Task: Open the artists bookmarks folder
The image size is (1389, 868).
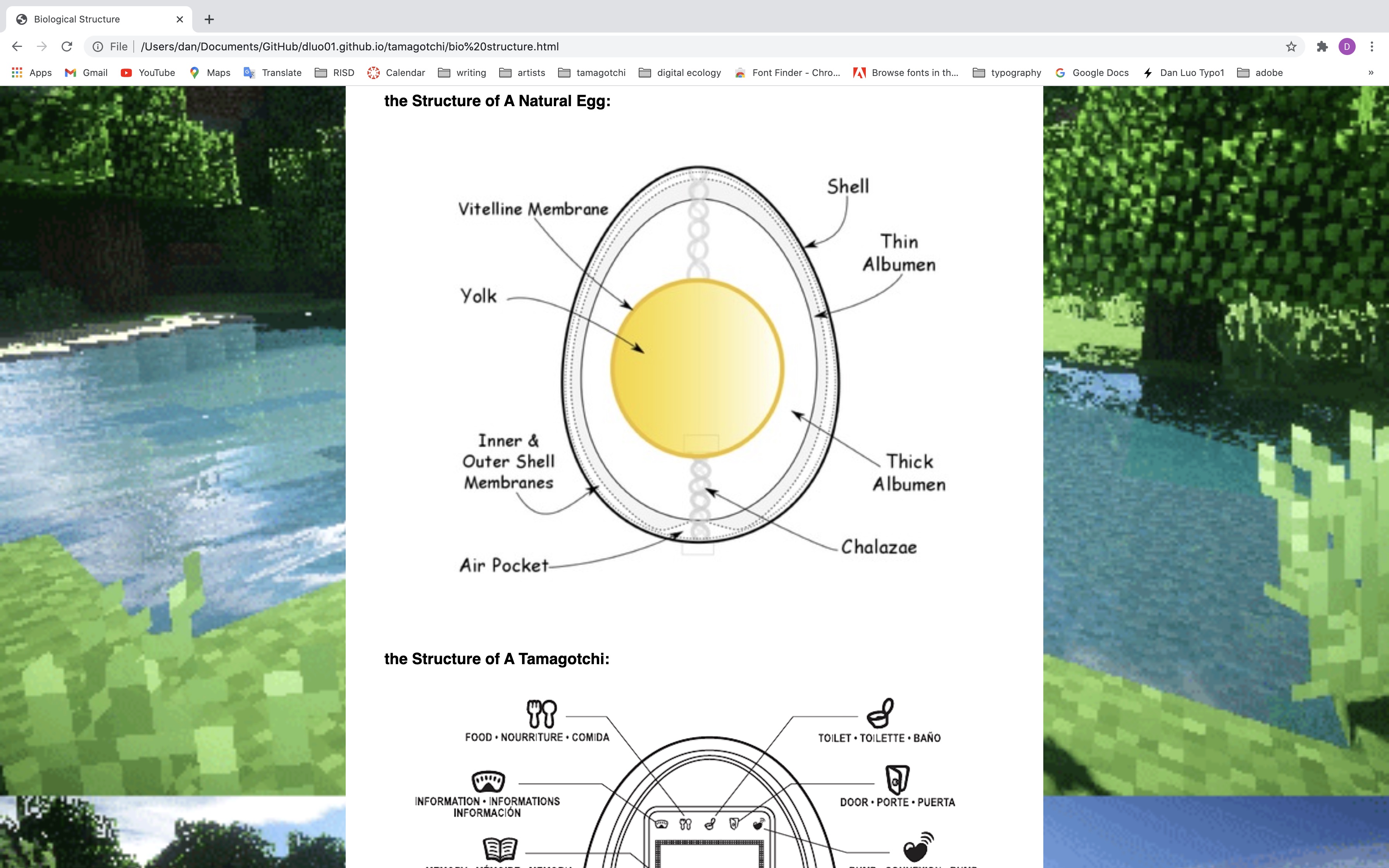Action: [522, 72]
